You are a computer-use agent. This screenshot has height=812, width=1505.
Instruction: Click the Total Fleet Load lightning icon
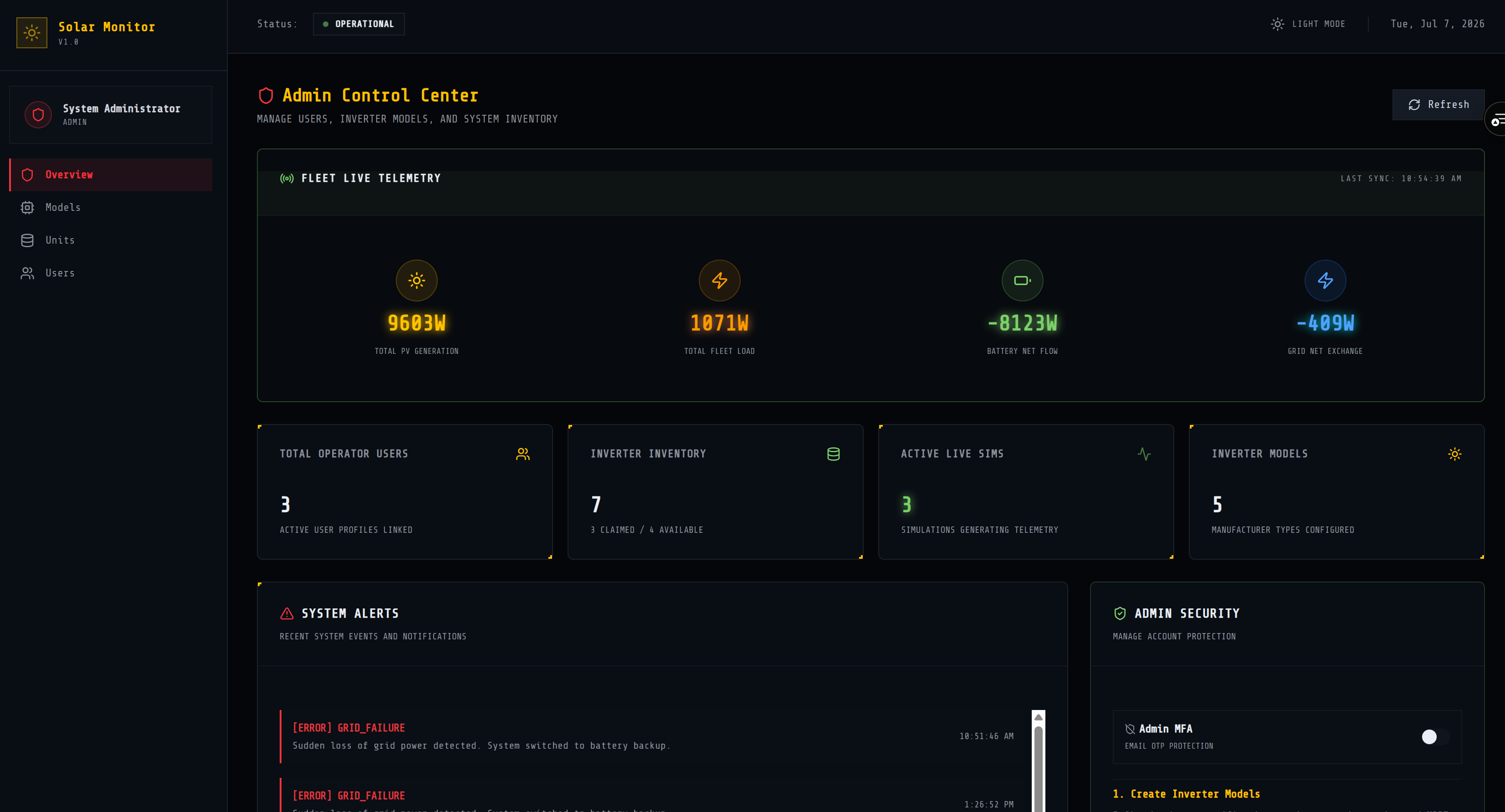point(720,281)
